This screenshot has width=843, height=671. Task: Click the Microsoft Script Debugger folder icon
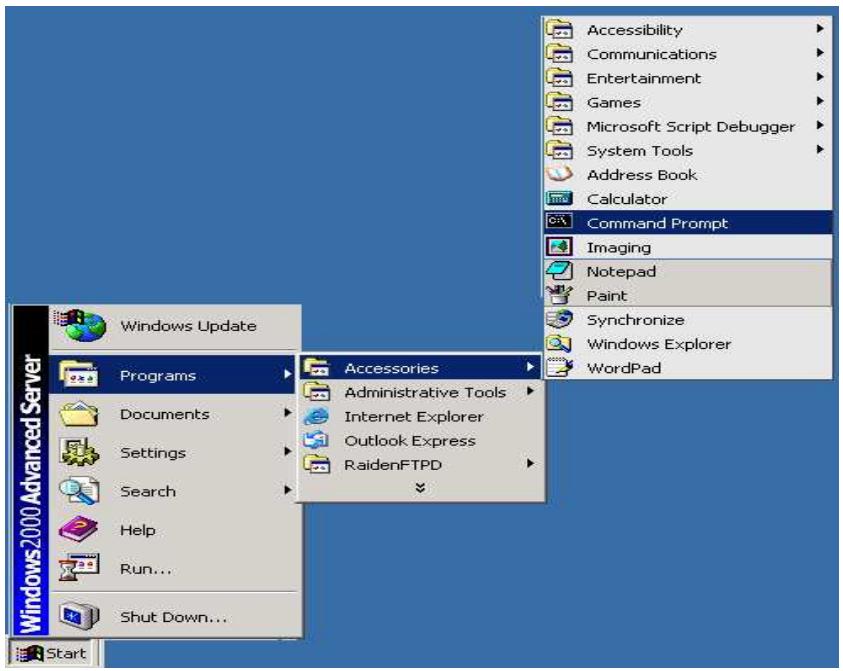tap(559, 126)
